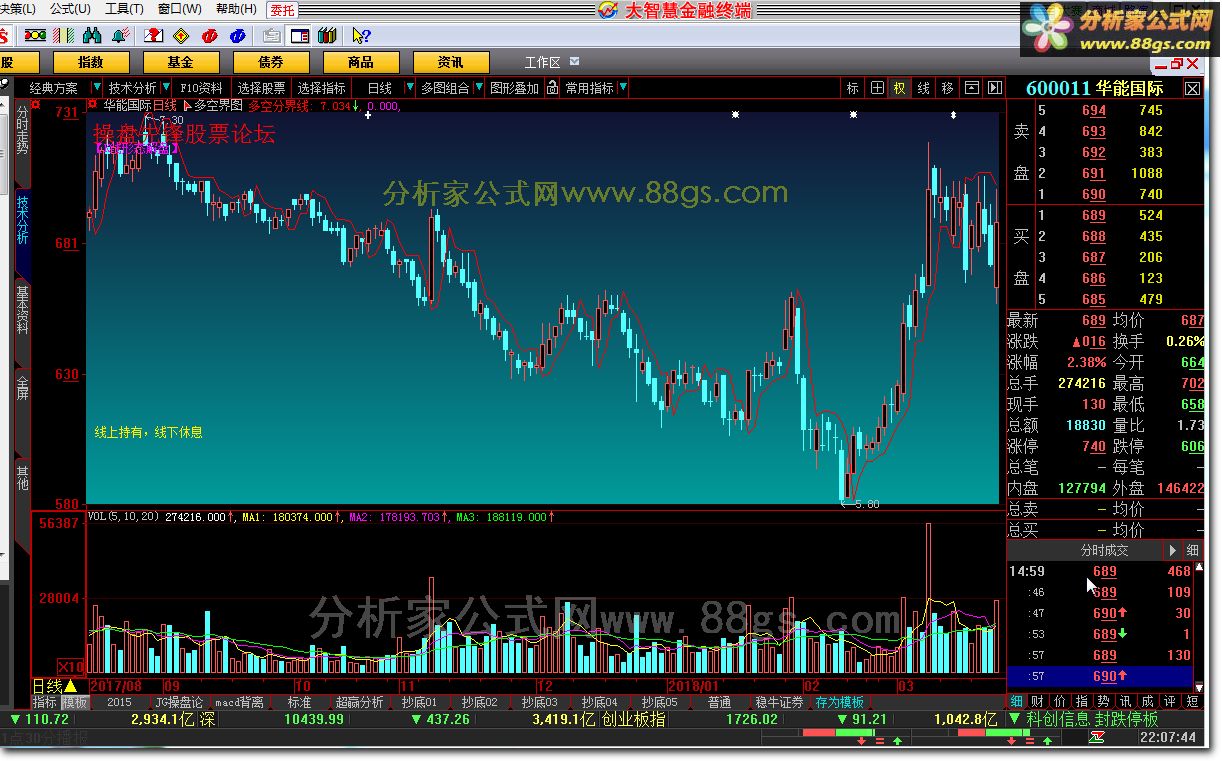Click the panel collapse icon in chart toolbar
1222x761 pixels.
(971, 88)
